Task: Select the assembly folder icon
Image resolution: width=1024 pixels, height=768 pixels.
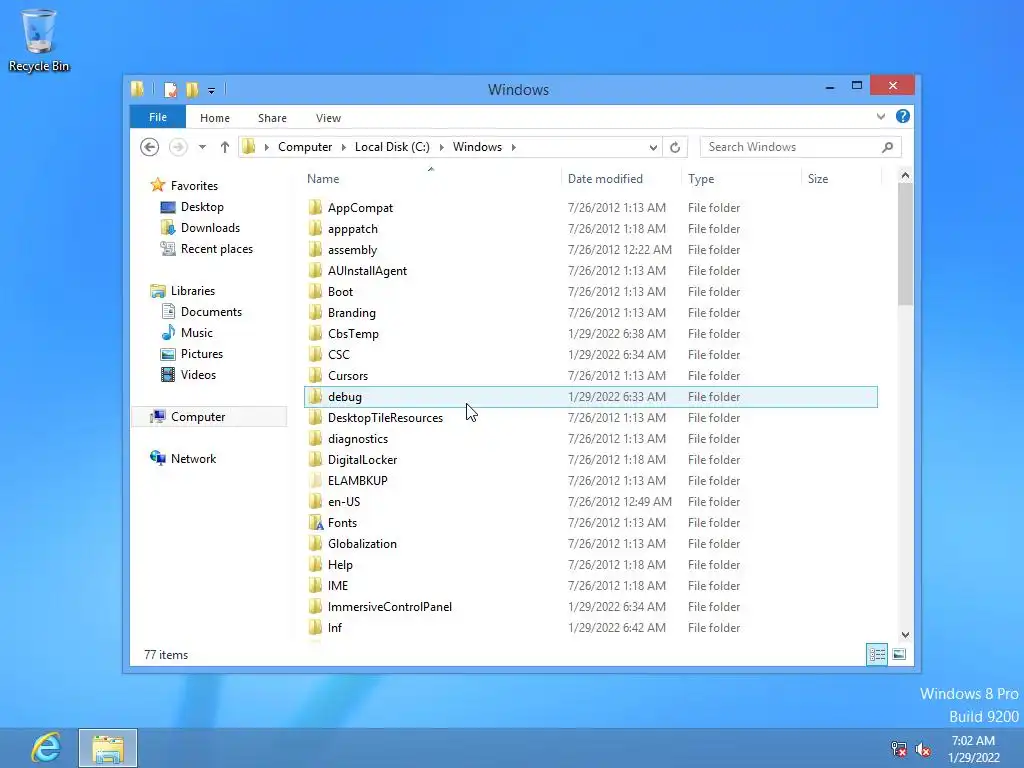Action: coord(315,249)
